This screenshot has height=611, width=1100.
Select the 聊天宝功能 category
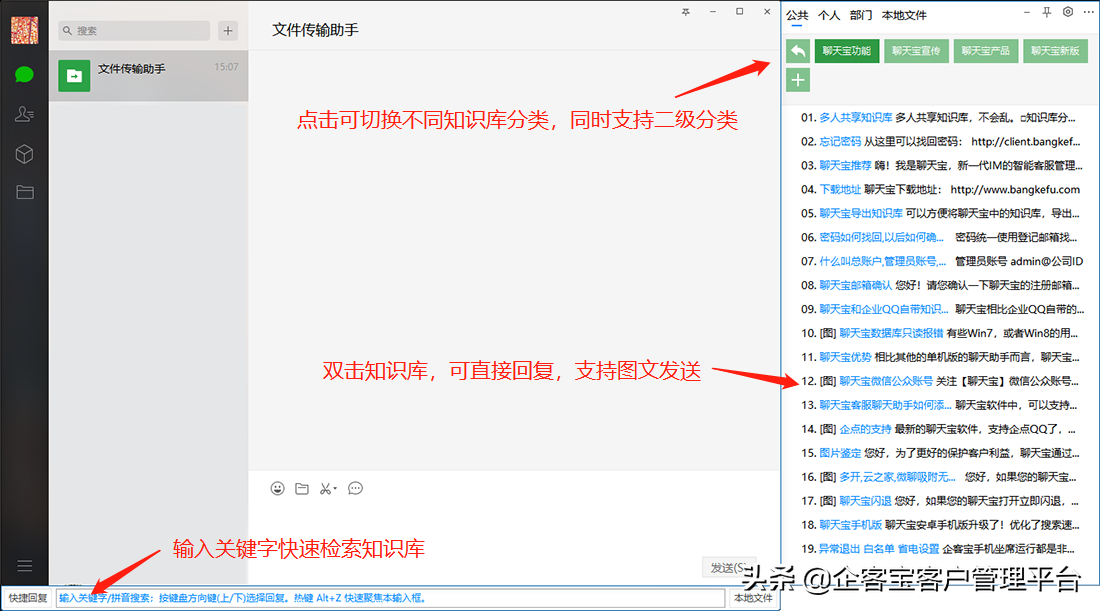847,51
